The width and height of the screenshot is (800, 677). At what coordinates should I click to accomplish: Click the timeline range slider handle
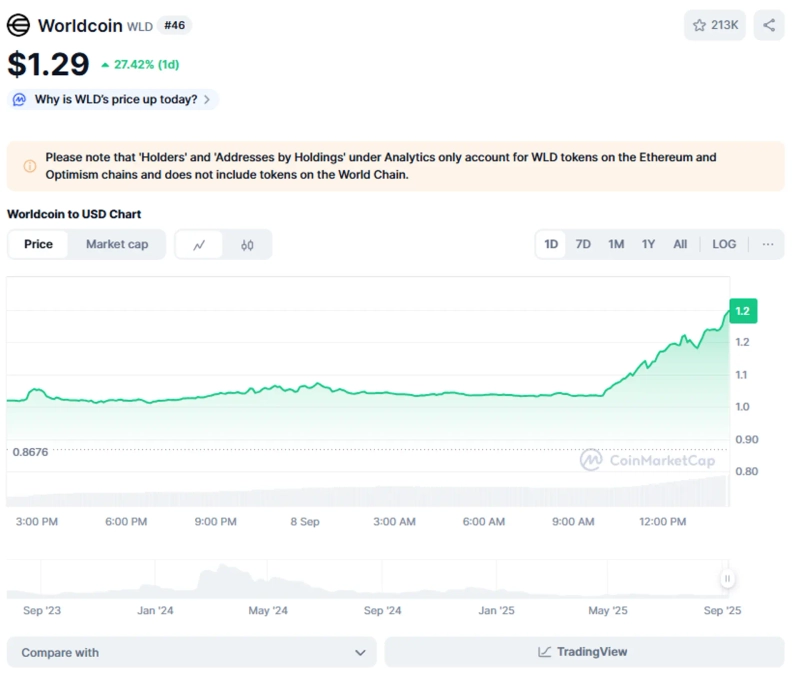point(727,578)
